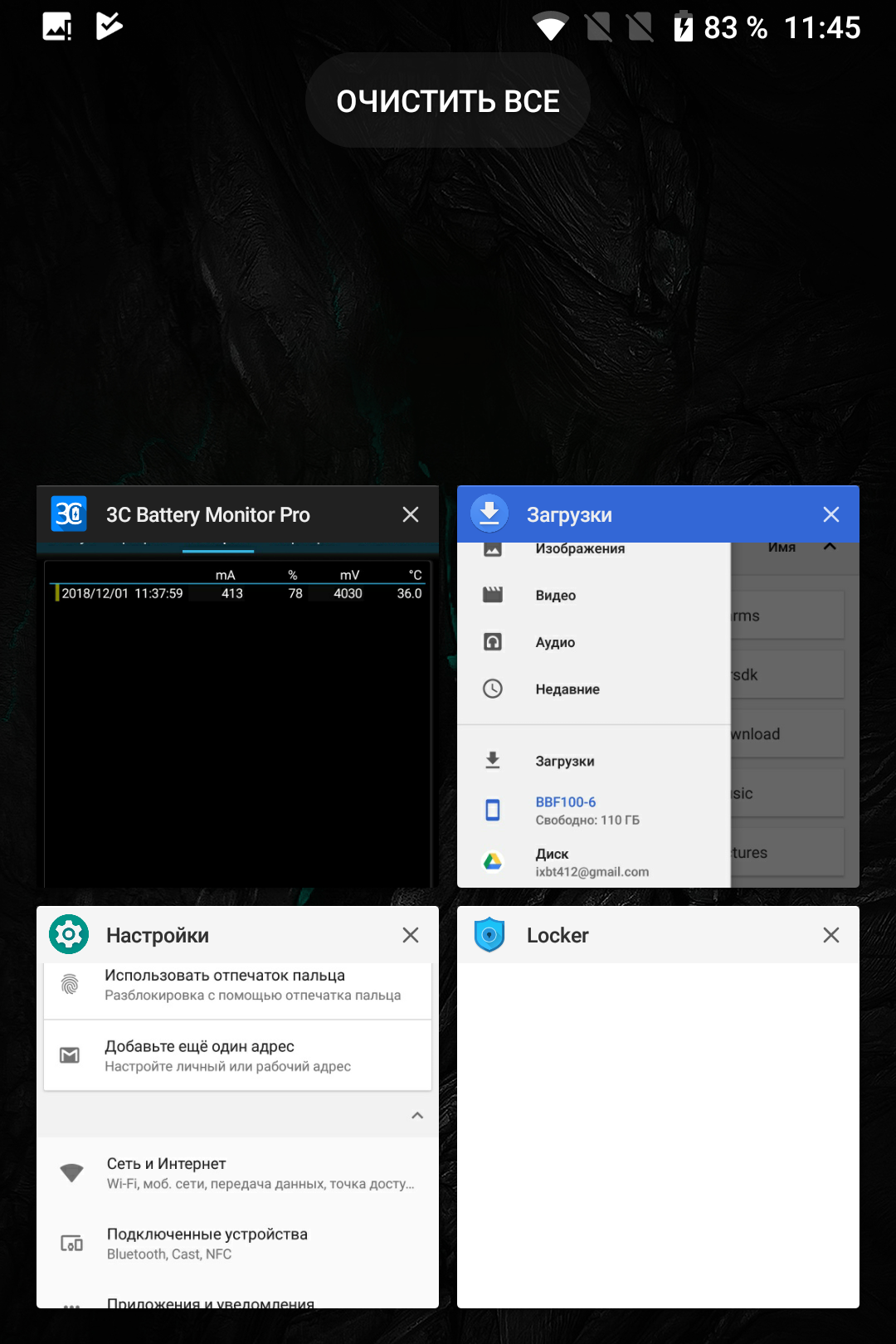Open Приложения и уведомления settings
This screenshot has height=1344, width=896.
(x=237, y=1298)
